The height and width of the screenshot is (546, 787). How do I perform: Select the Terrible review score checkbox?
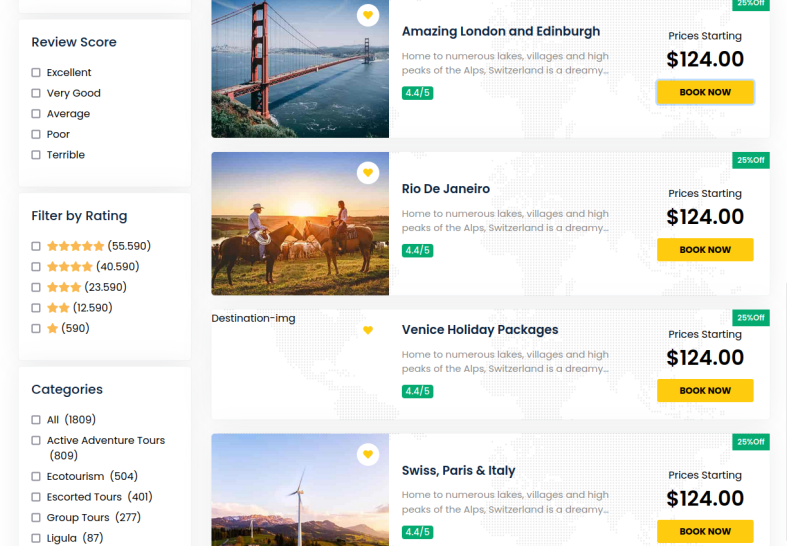tap(36, 155)
